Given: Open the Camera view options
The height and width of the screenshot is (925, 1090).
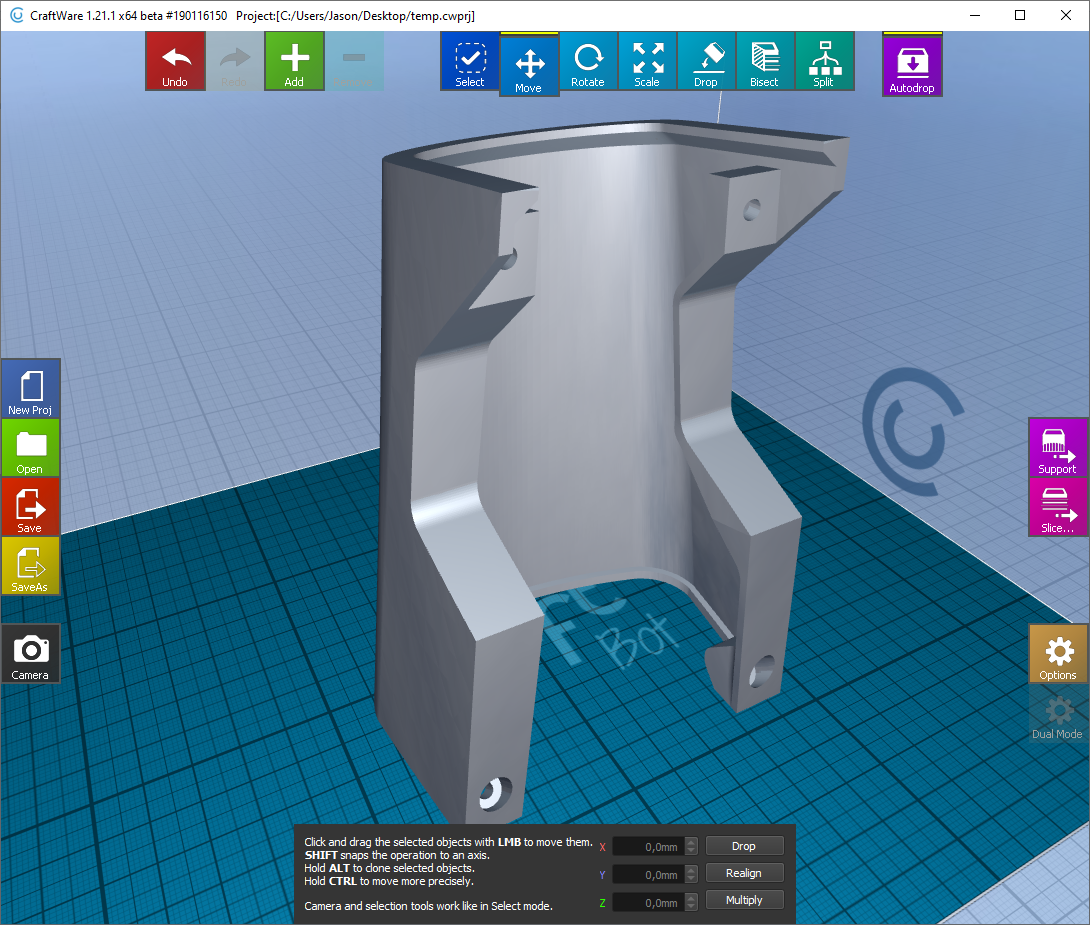Looking at the screenshot, I should pyautogui.click(x=31, y=653).
